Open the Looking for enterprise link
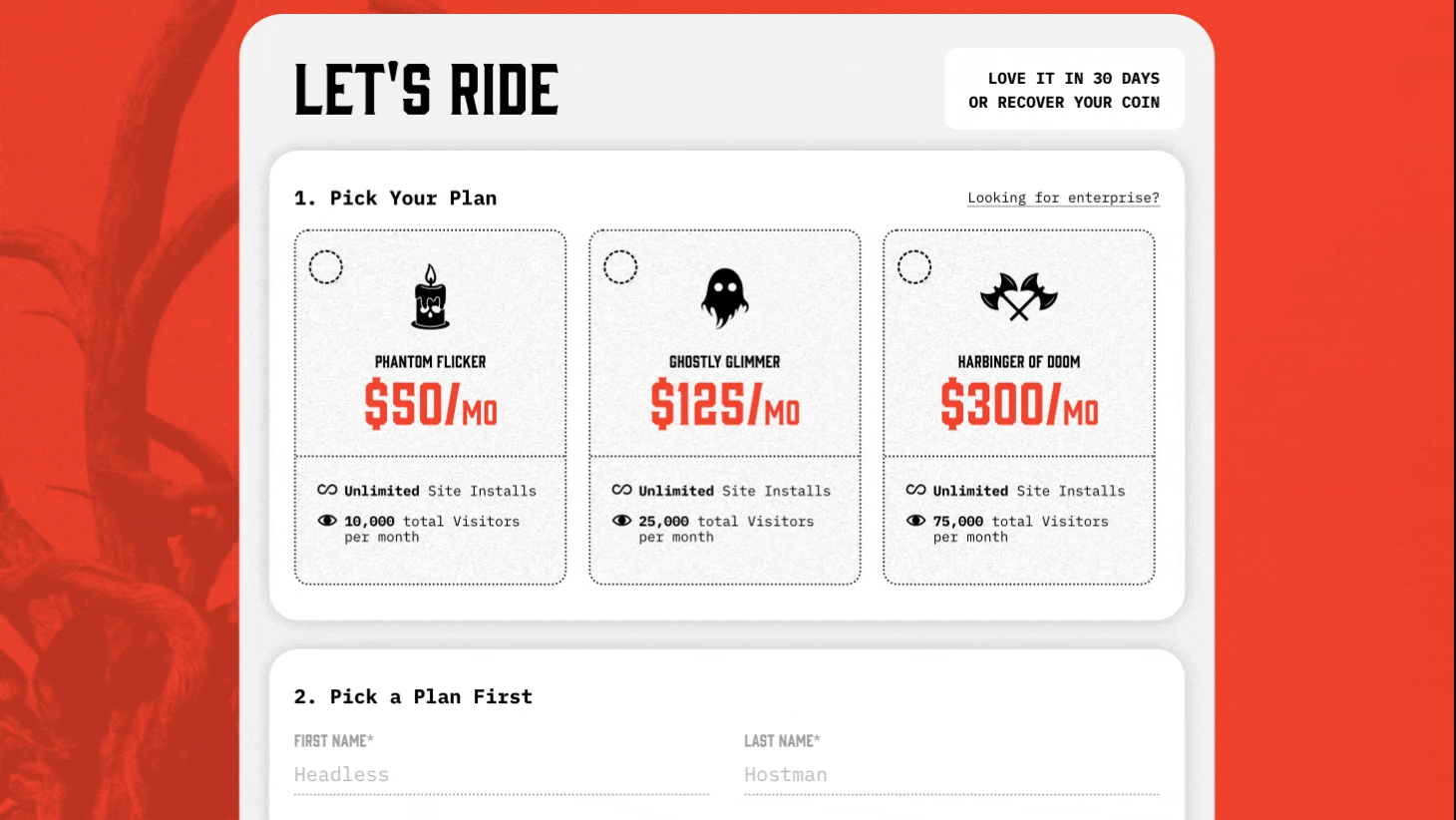This screenshot has width=1456, height=820. pyautogui.click(x=1063, y=198)
